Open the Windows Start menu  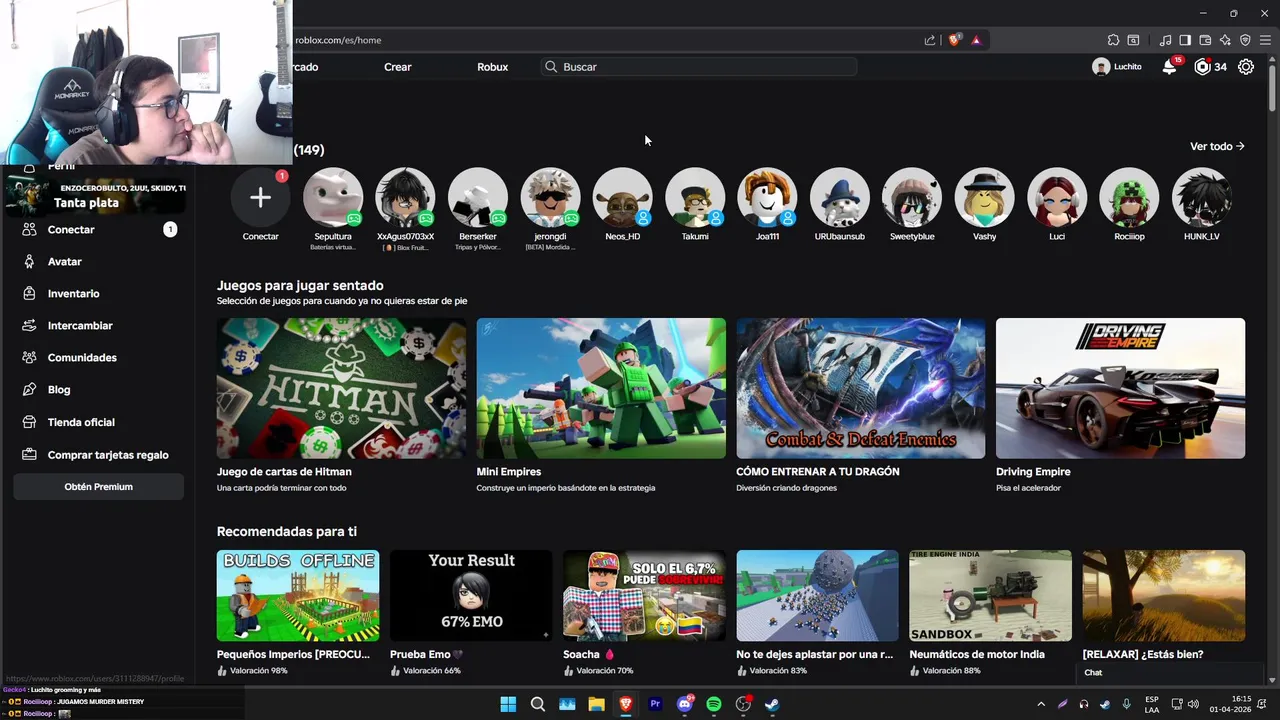tap(508, 704)
